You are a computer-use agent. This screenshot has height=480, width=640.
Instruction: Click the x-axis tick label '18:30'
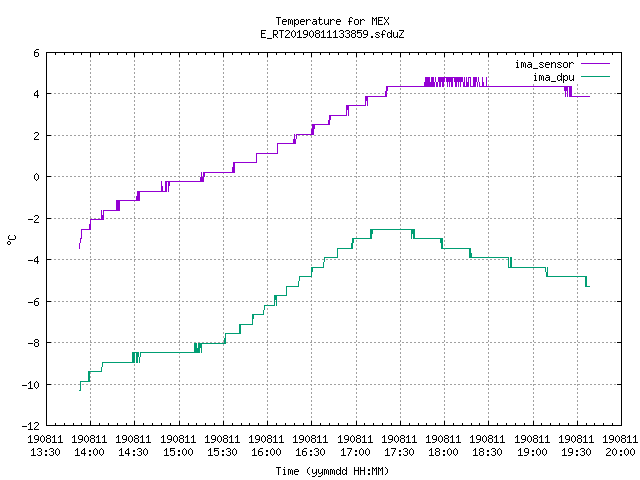[488, 452]
